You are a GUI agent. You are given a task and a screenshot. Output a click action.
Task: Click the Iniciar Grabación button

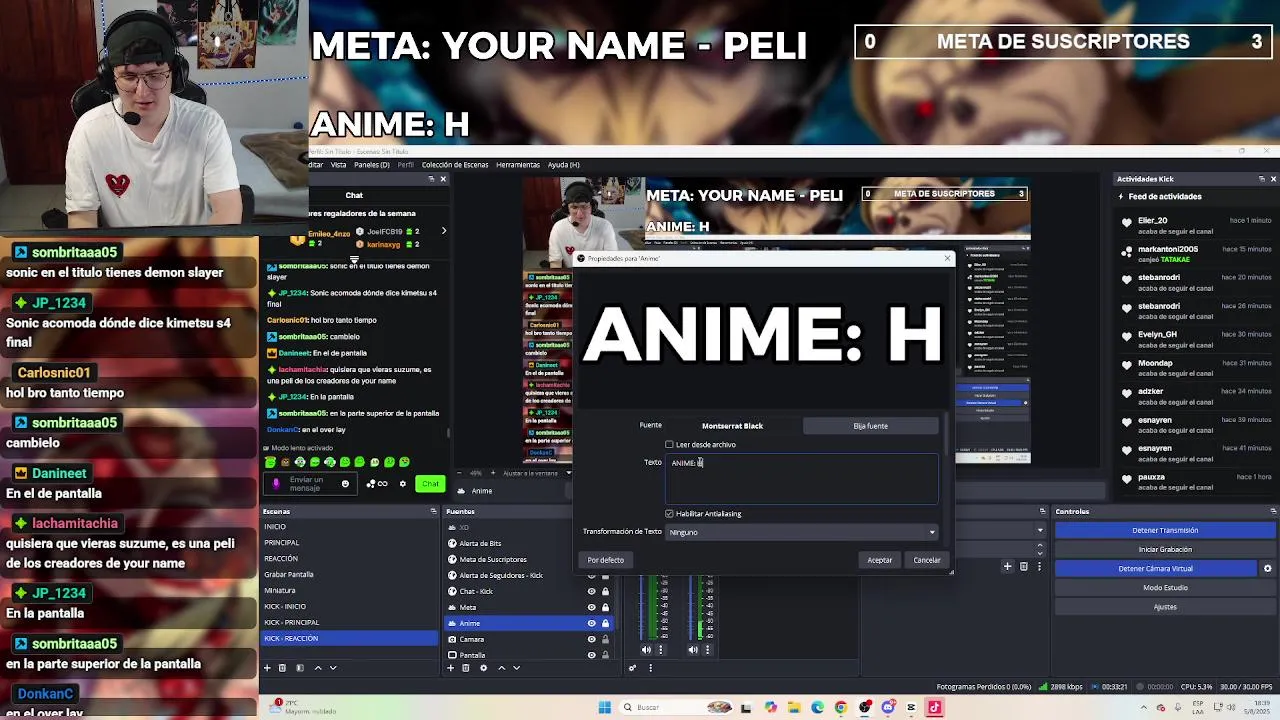click(x=1165, y=549)
